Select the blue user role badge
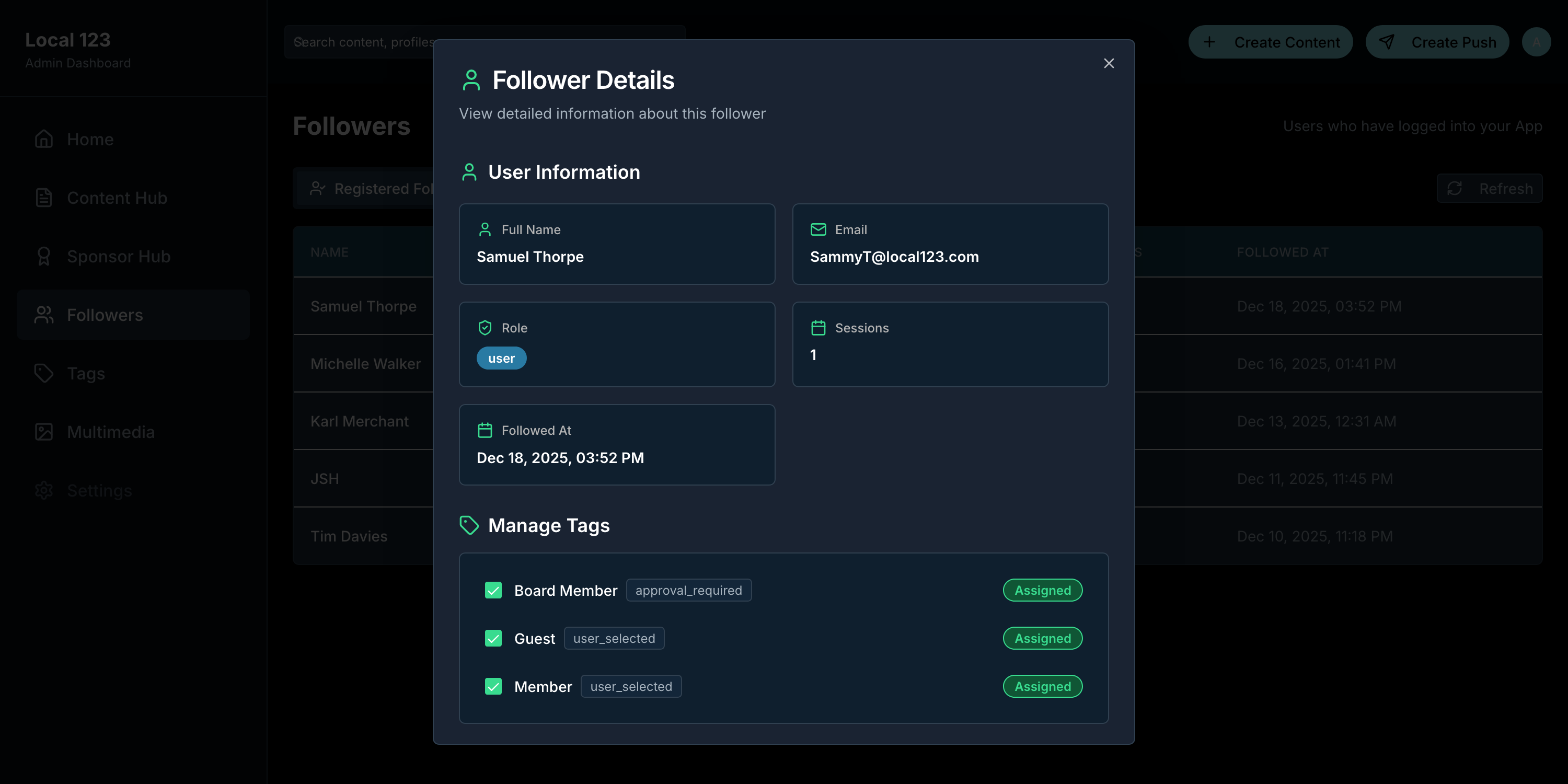1568x784 pixels. (501, 358)
